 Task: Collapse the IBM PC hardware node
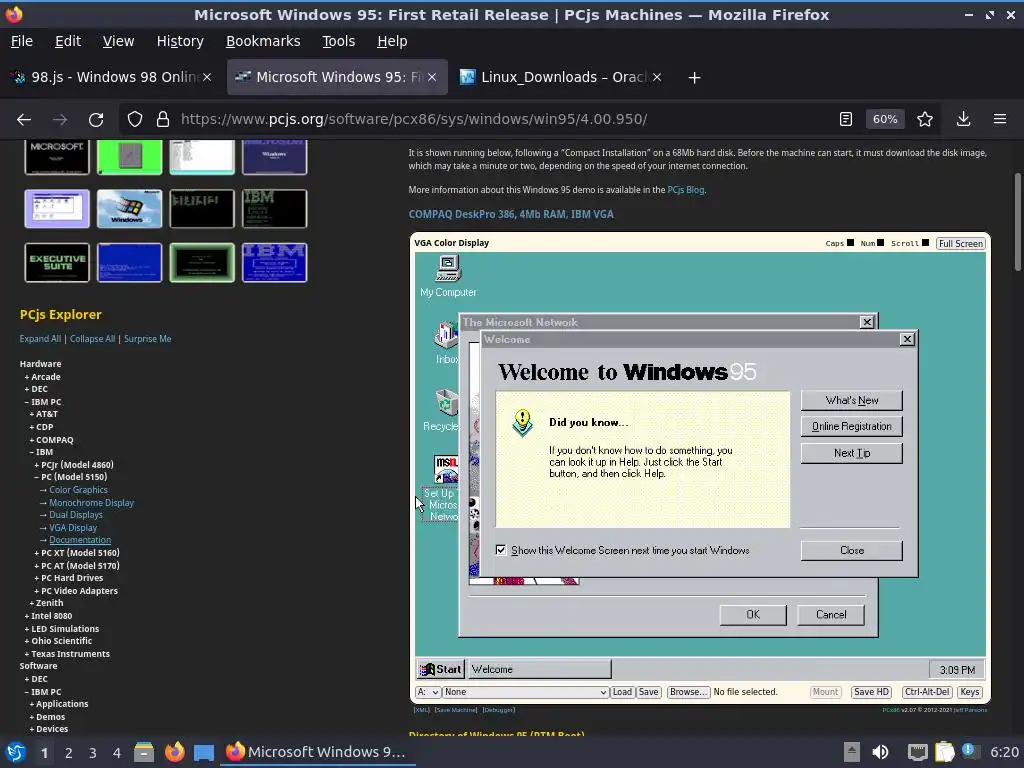[42, 402]
